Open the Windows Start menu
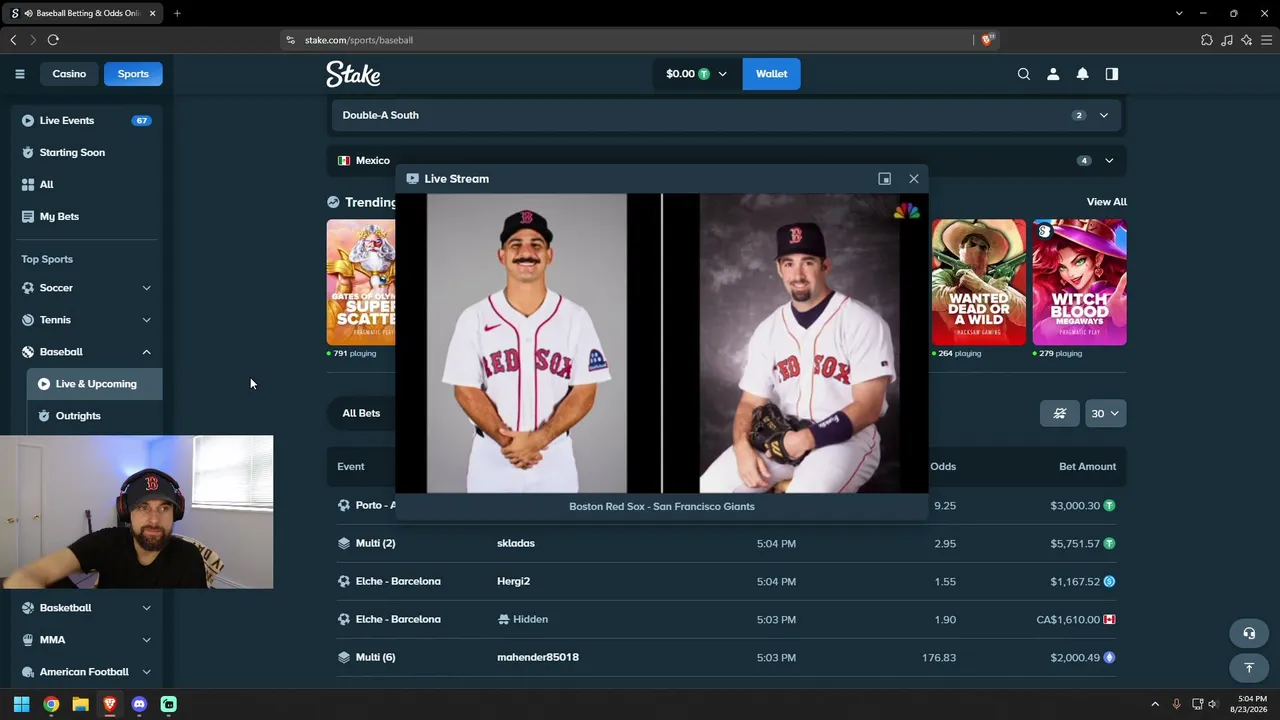 point(21,704)
